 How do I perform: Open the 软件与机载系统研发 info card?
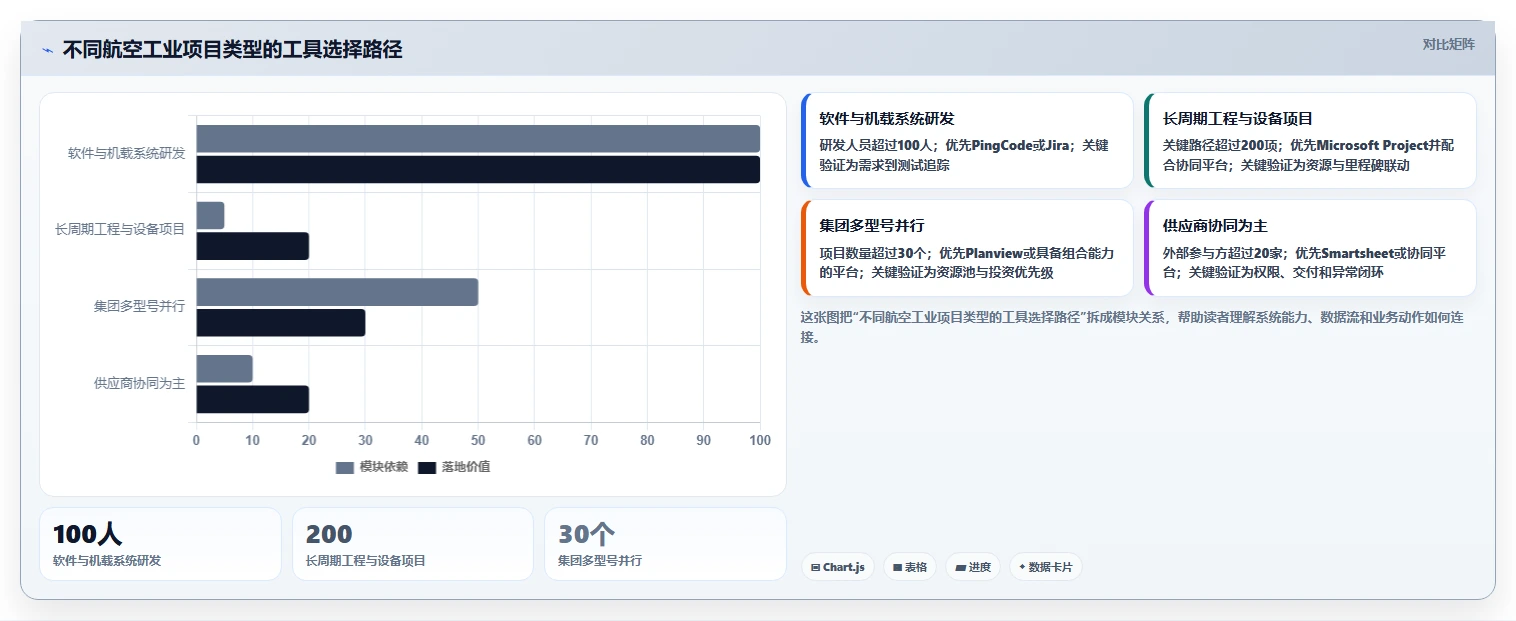967,141
